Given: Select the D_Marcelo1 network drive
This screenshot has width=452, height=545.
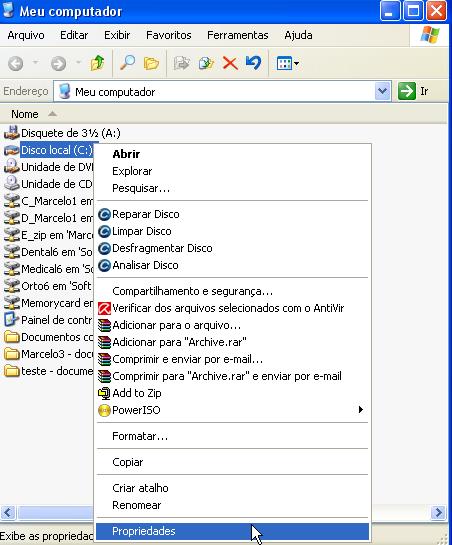Looking at the screenshot, I should 49,218.
